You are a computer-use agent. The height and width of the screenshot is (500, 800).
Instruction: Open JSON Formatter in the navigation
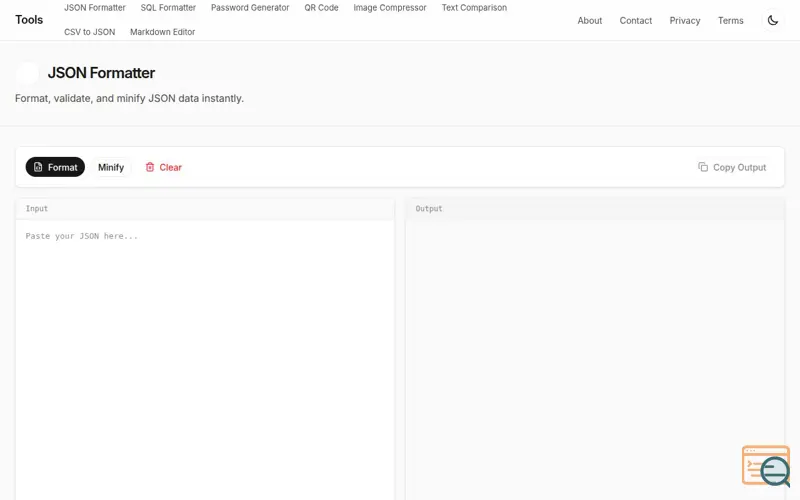click(x=95, y=8)
